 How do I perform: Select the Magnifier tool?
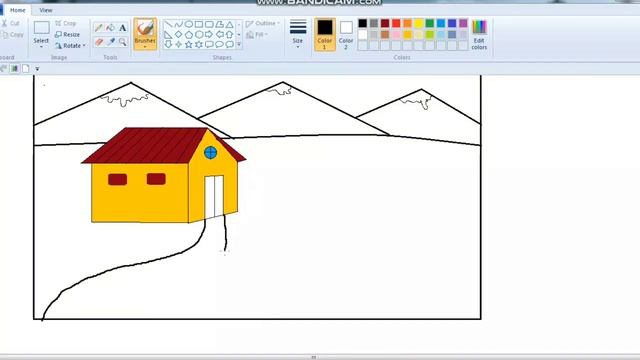tap(122, 42)
